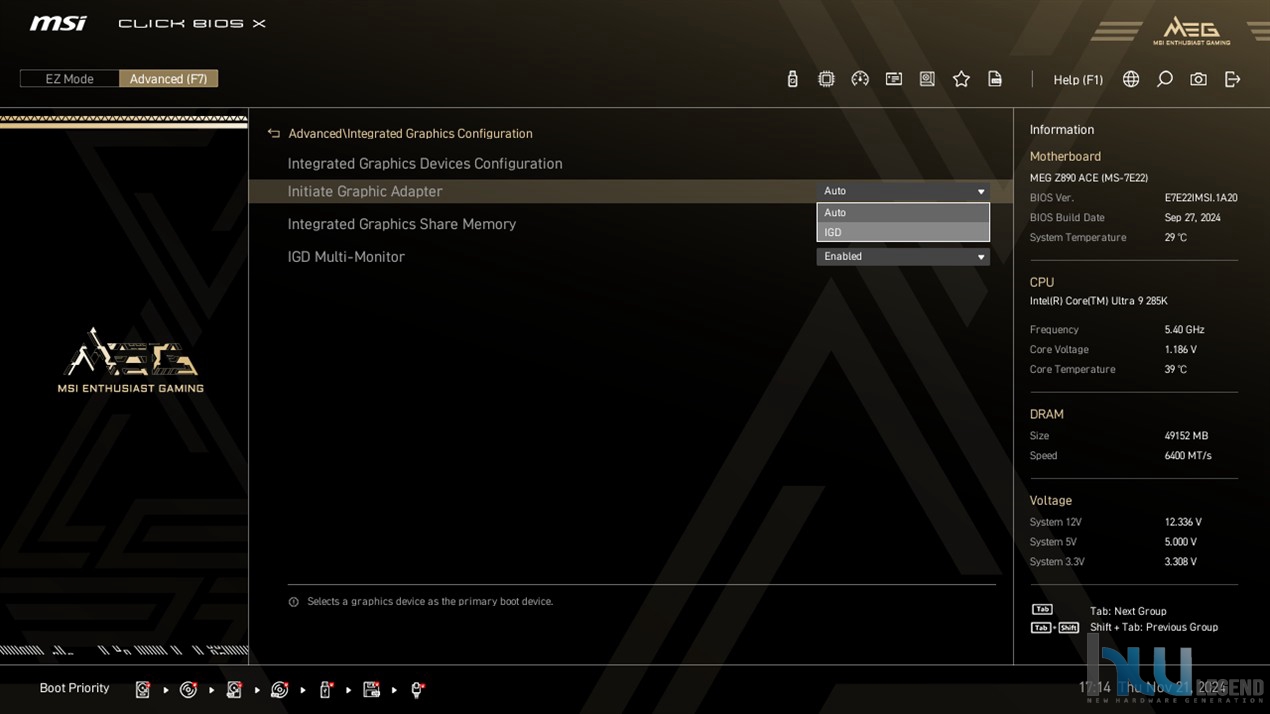This screenshot has height=714, width=1270.
Task: Select the first optical disc boot priority icon
Action: tap(188, 689)
